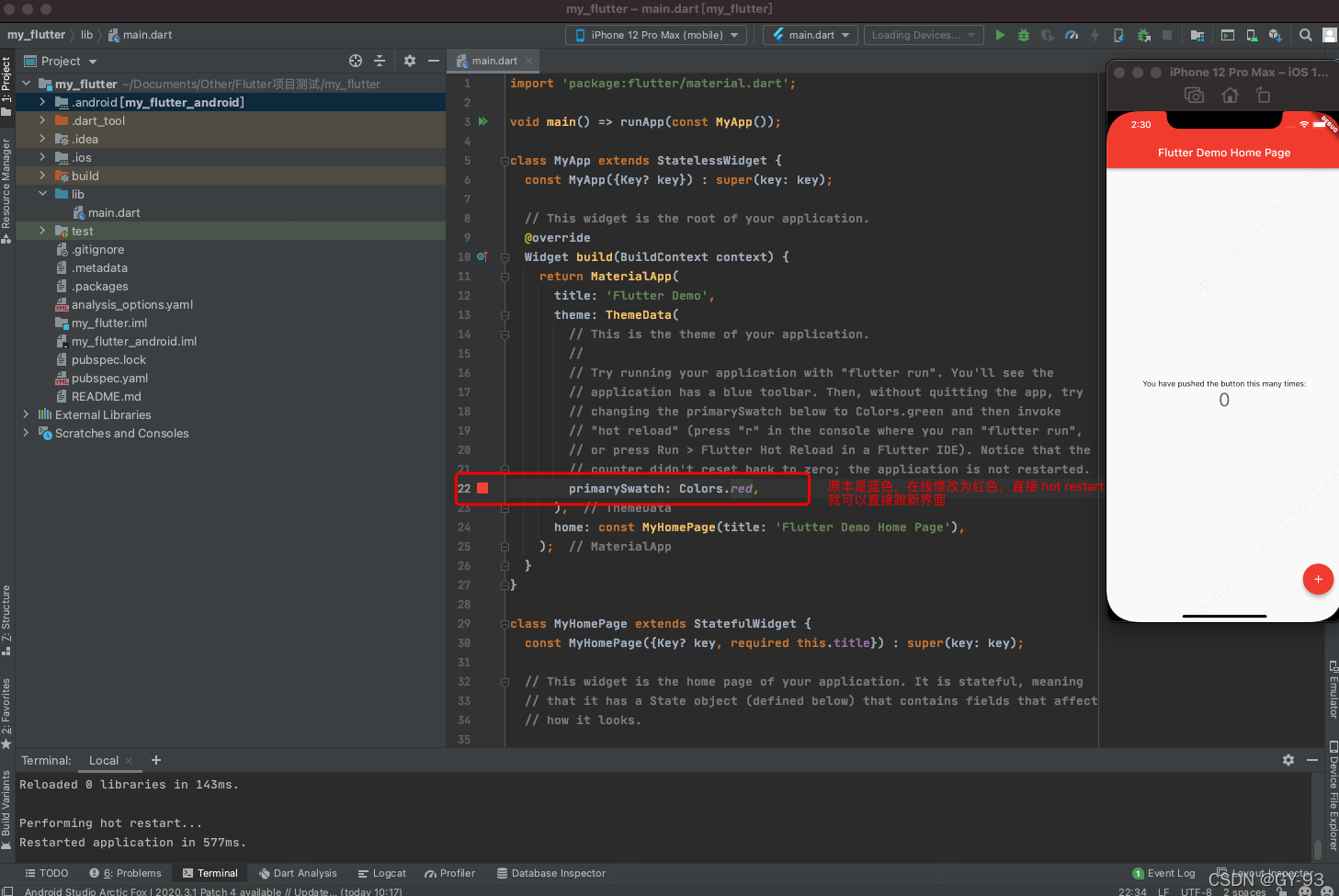
Task: Expand the .dart_tool folder
Action: (x=42, y=120)
